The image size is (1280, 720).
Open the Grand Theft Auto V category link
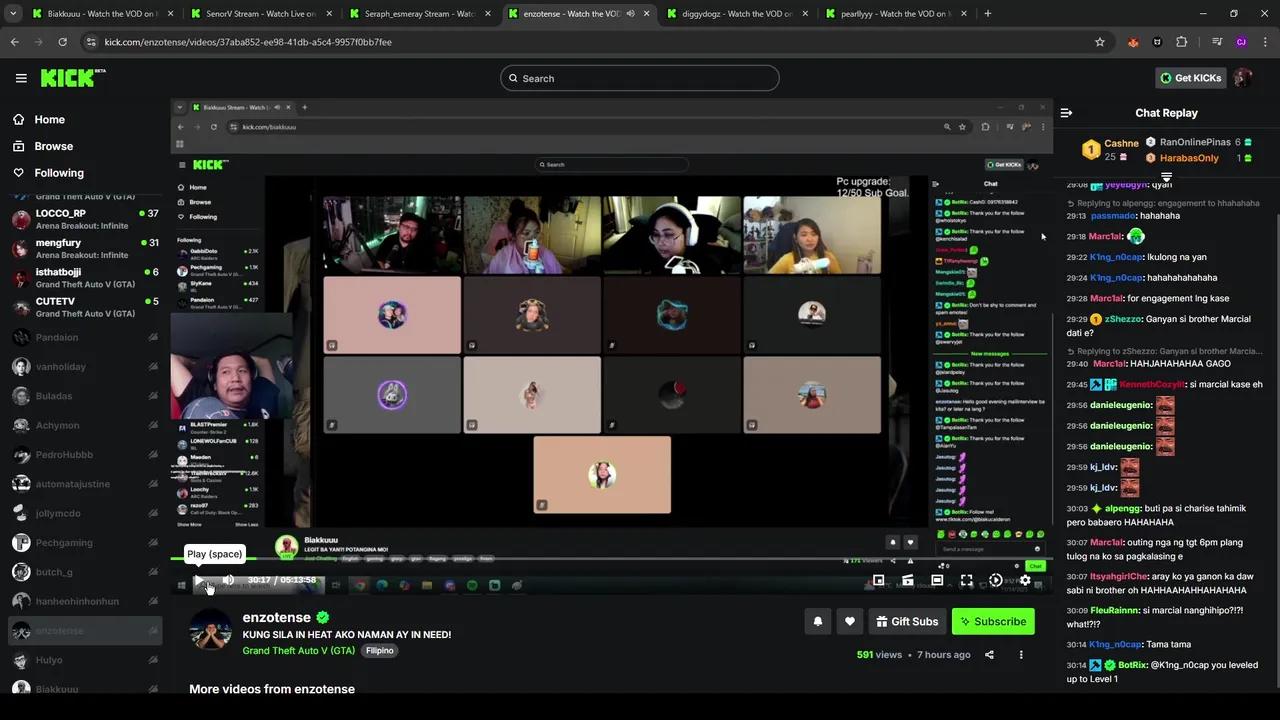[x=298, y=650]
